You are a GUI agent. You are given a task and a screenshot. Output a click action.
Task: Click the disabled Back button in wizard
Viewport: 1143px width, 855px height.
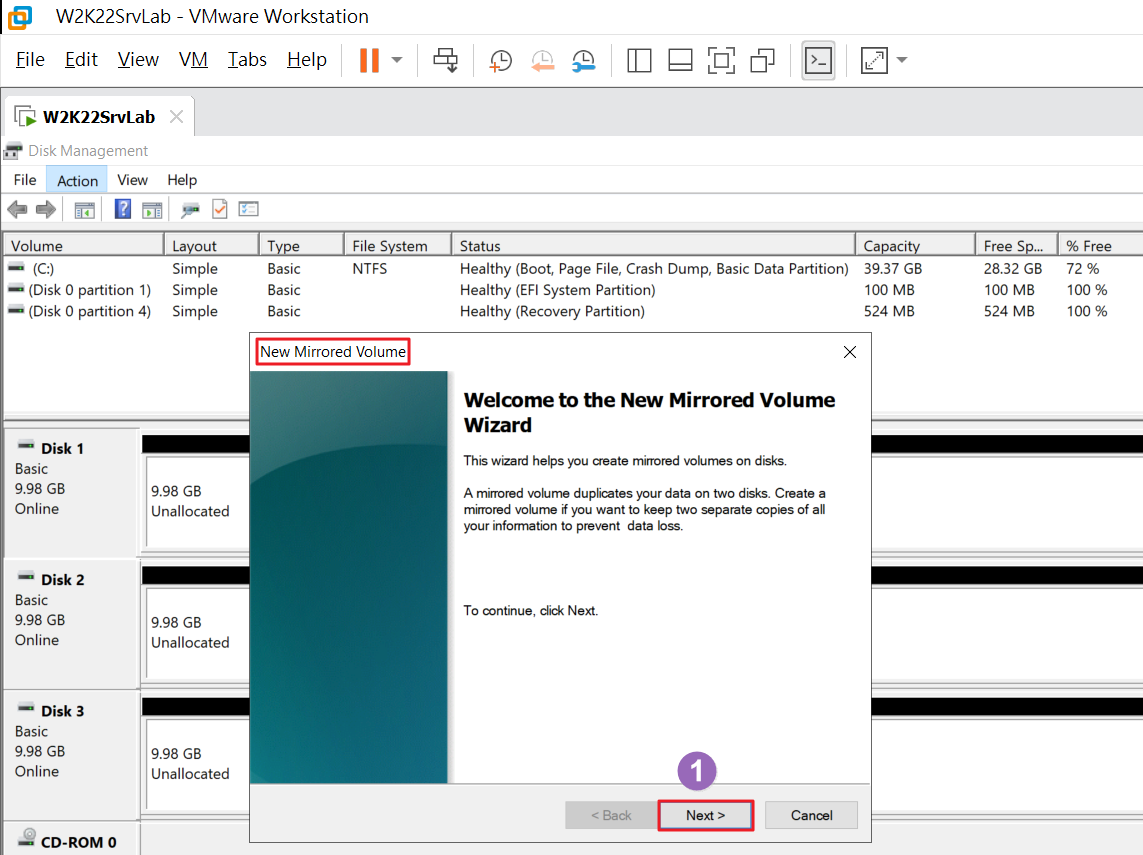pos(611,815)
